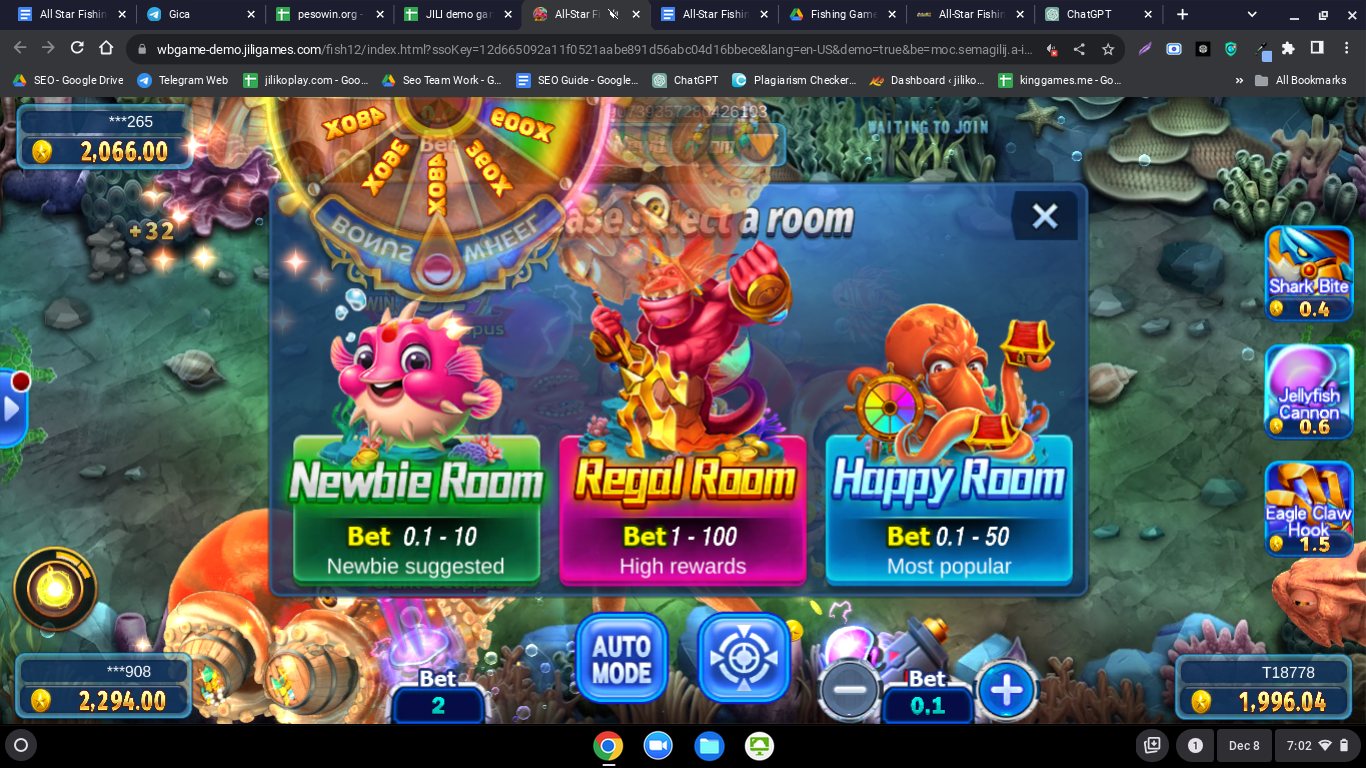Switch to the JILI demo games tab

click(457, 15)
